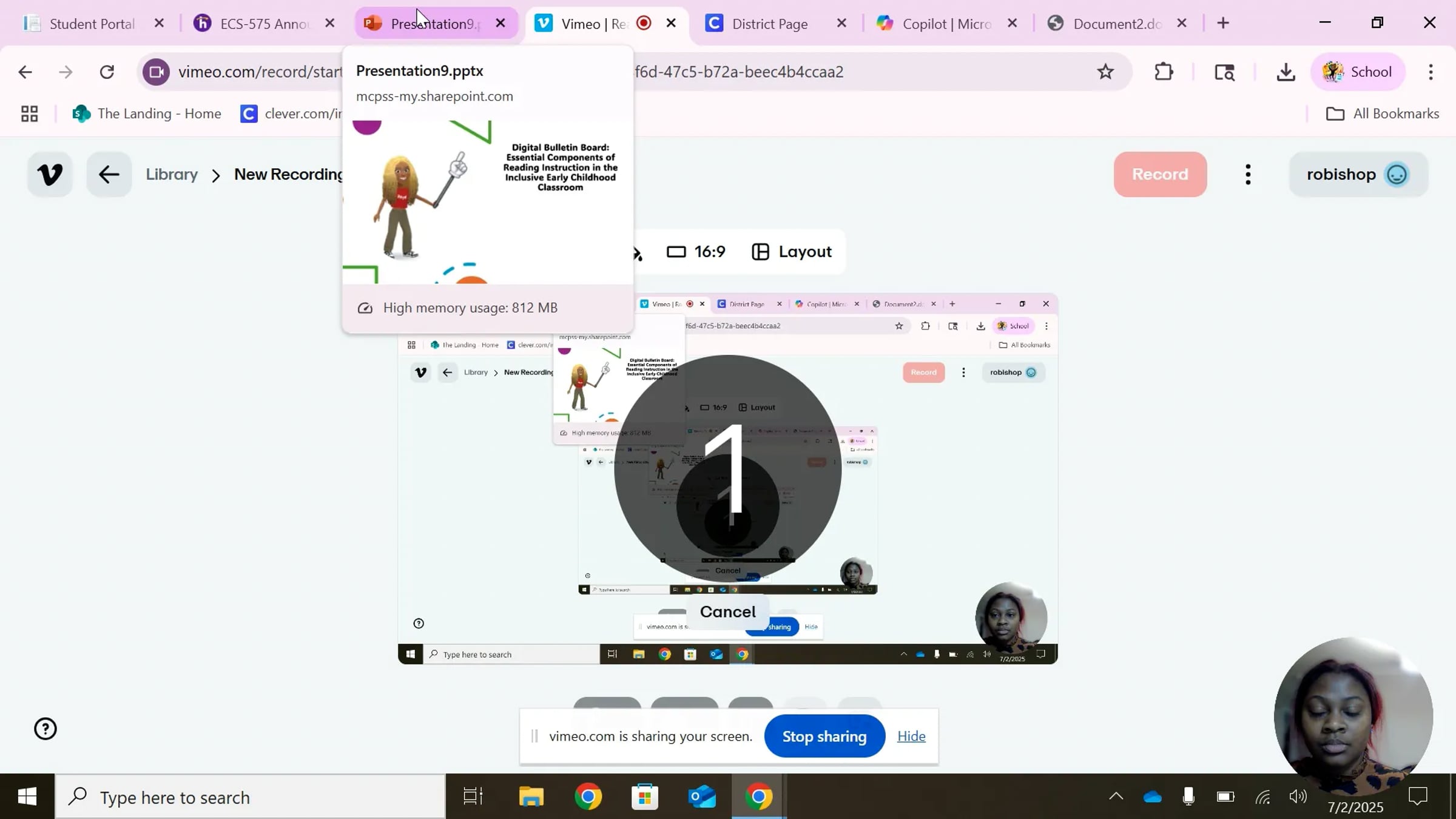This screenshot has width=1456, height=819.
Task: Open the tab search / media icon next to extensions
Action: 1224,72
